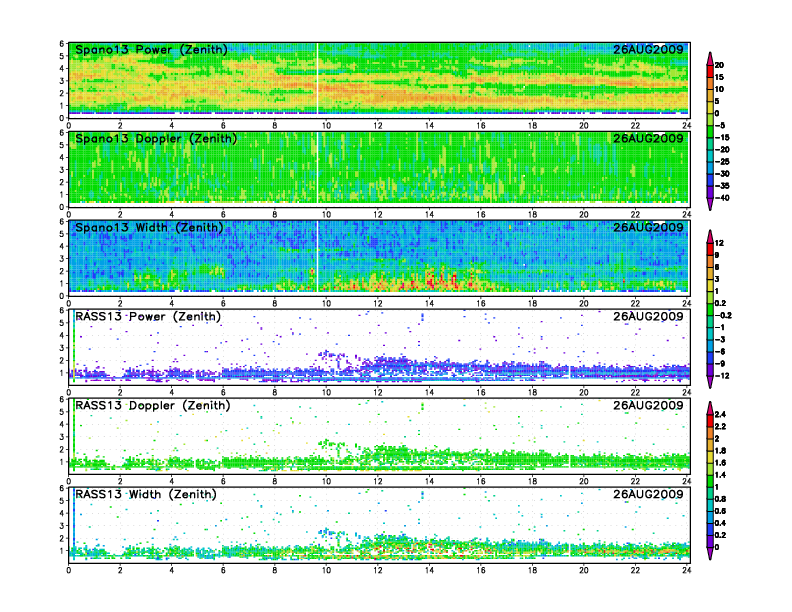Click height 3 tick label on Spano13 Width axis

point(62,259)
